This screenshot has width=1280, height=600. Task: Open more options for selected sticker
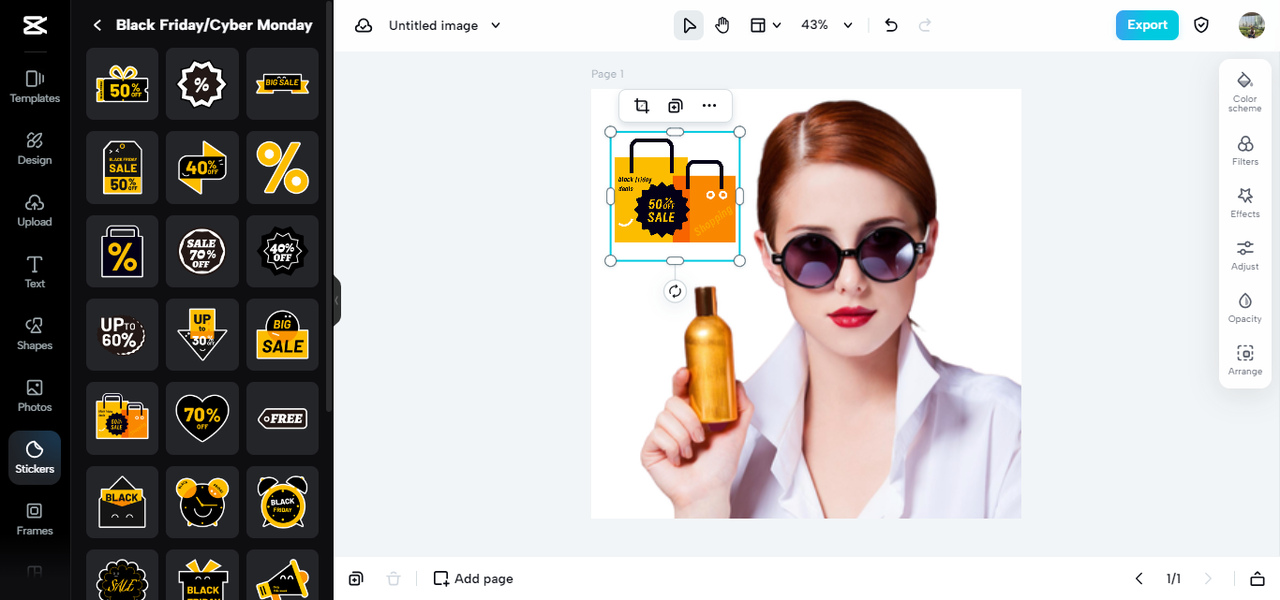709,106
